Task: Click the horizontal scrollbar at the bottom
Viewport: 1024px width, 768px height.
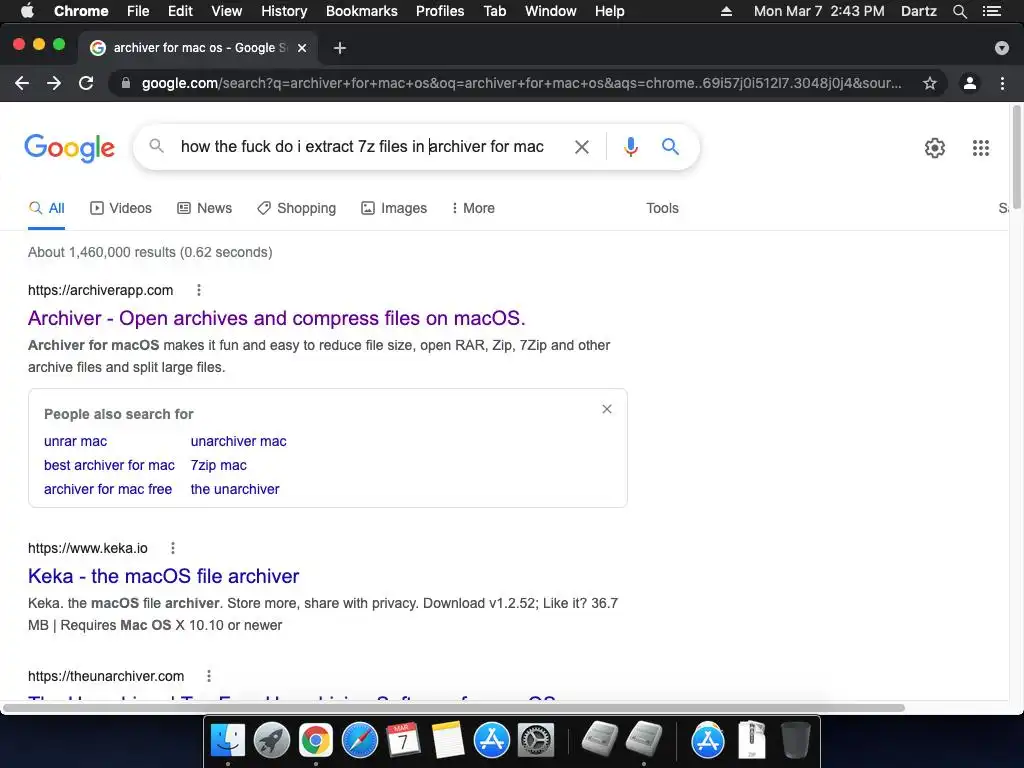Action: 453,708
